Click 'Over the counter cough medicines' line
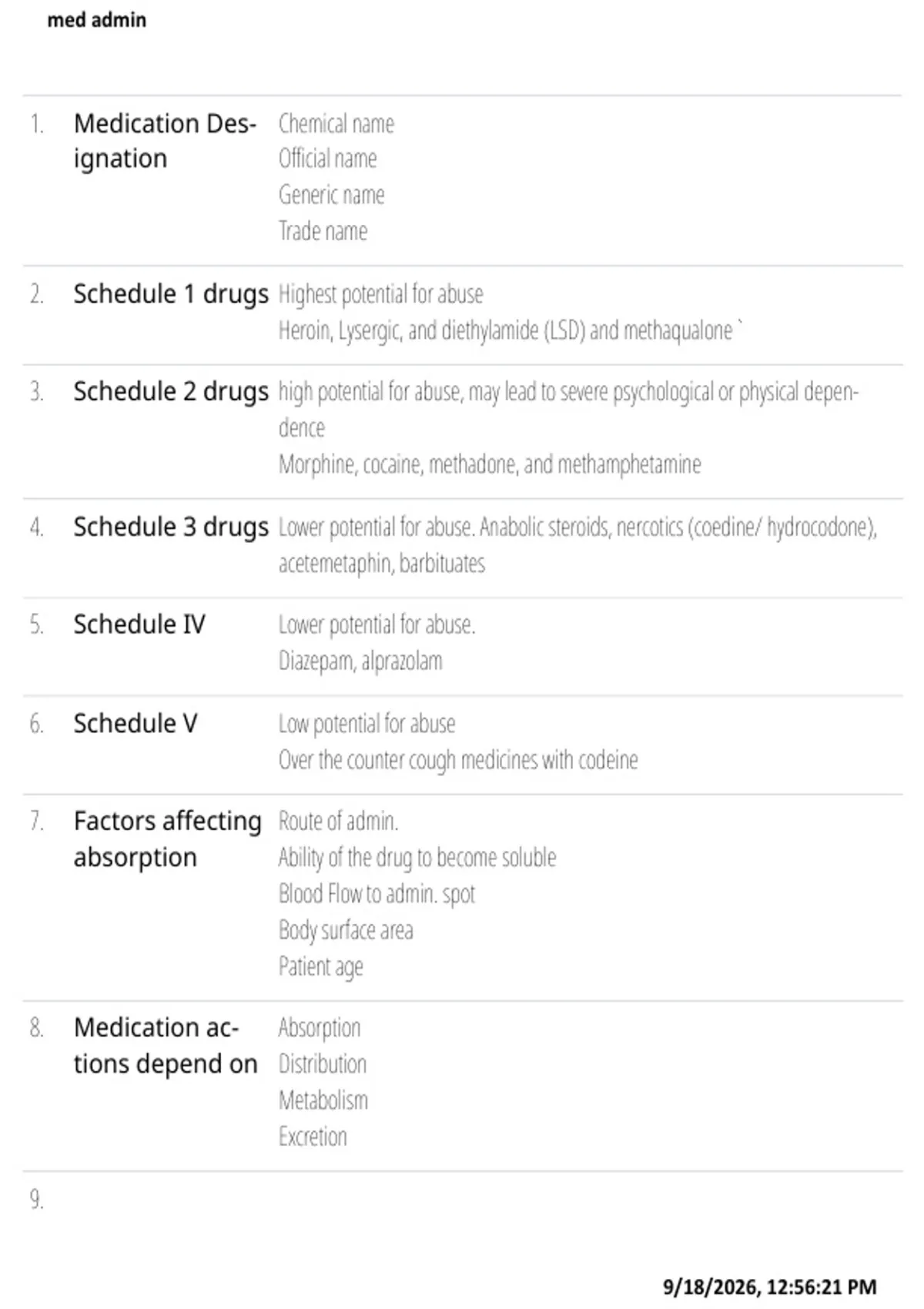The image size is (924, 1309). tap(458, 761)
